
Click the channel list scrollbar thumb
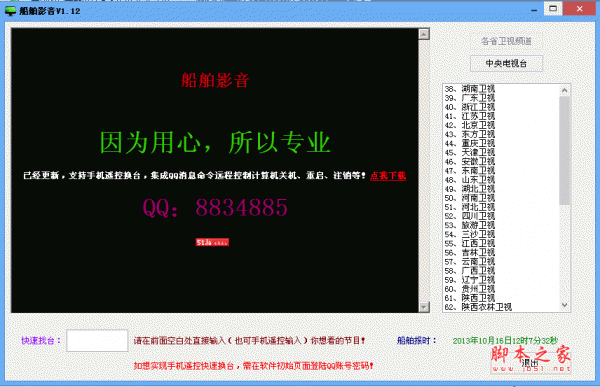pos(564,150)
